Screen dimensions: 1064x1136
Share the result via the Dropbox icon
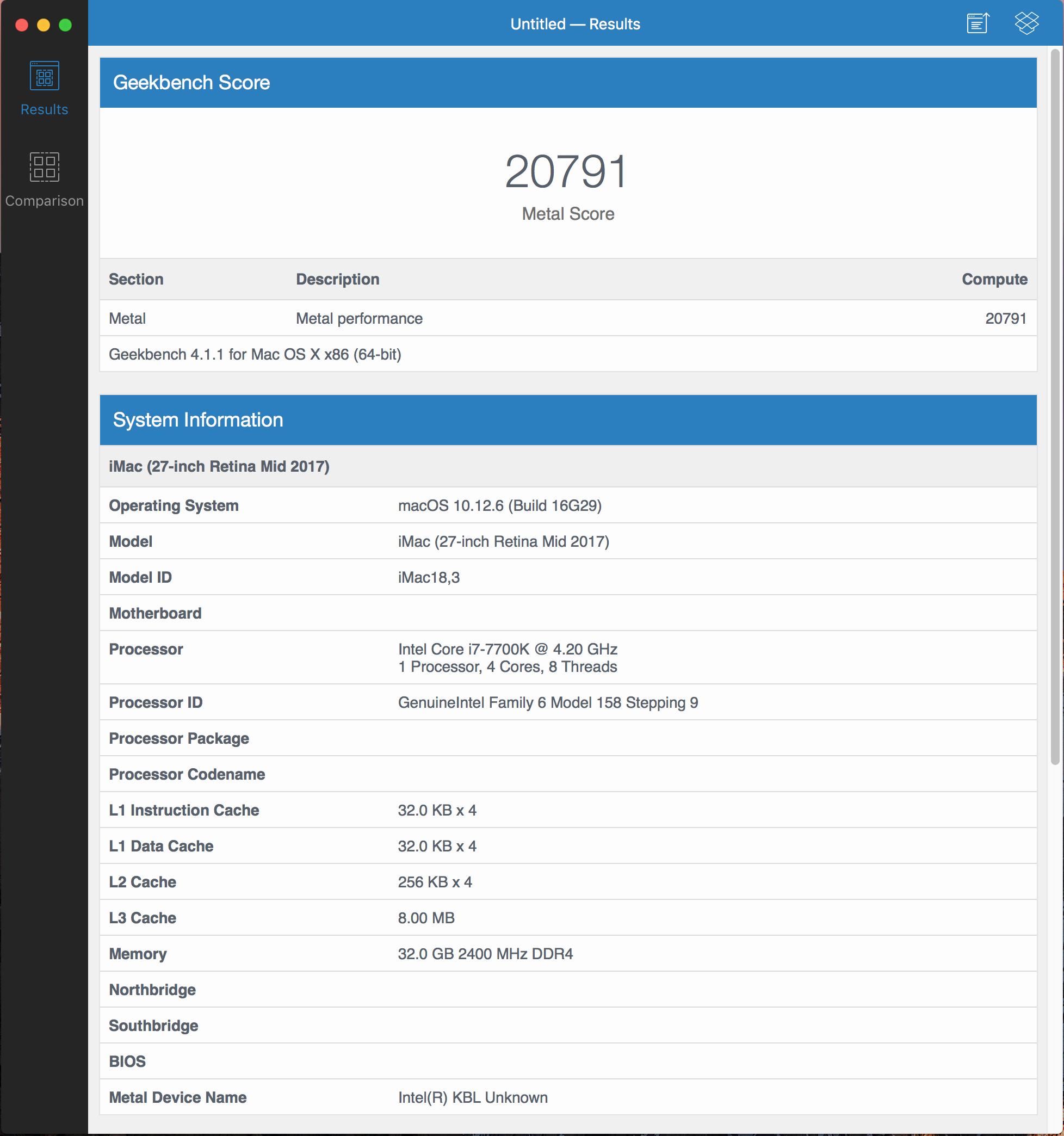(x=1027, y=23)
